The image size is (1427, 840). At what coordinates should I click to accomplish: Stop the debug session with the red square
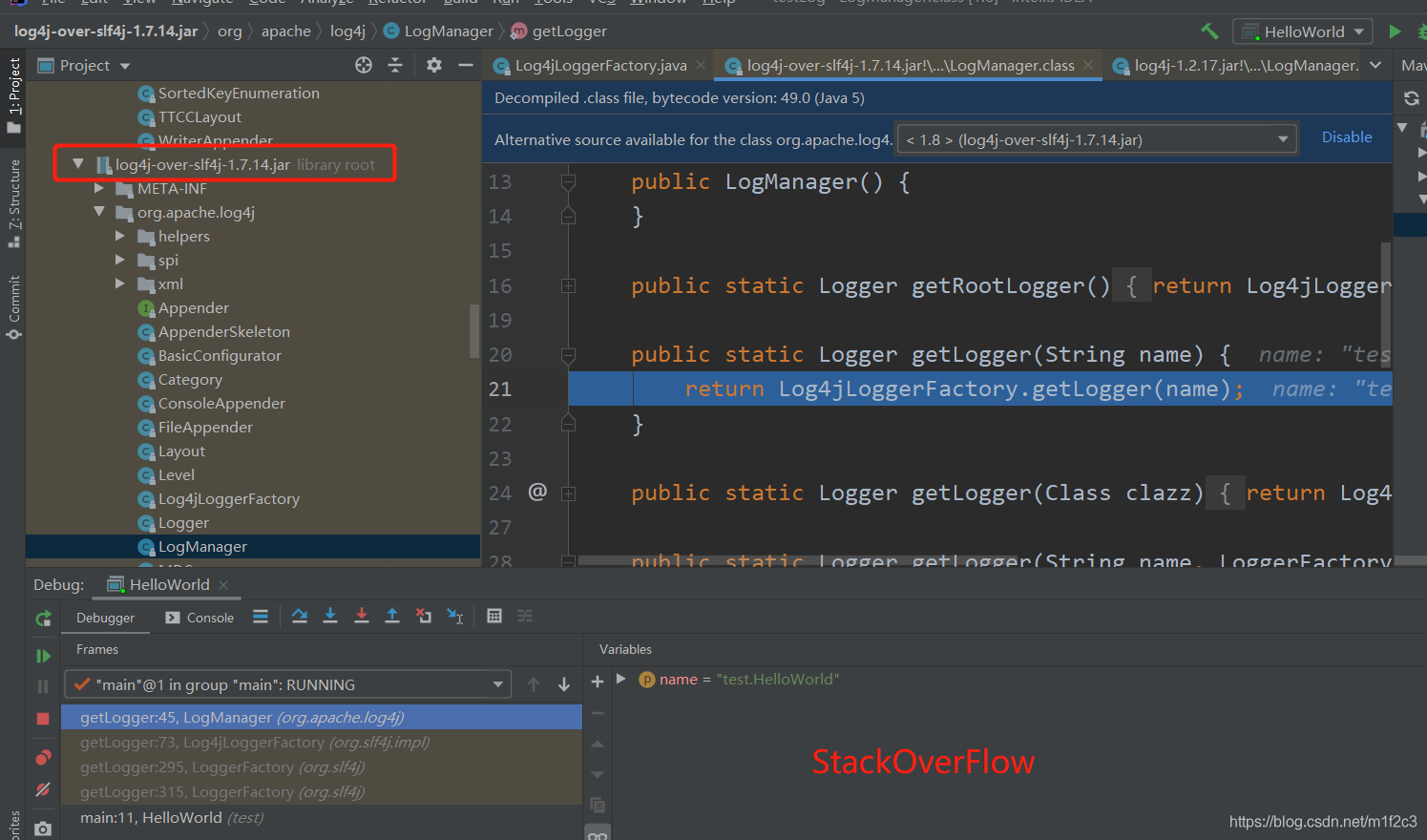tap(43, 719)
